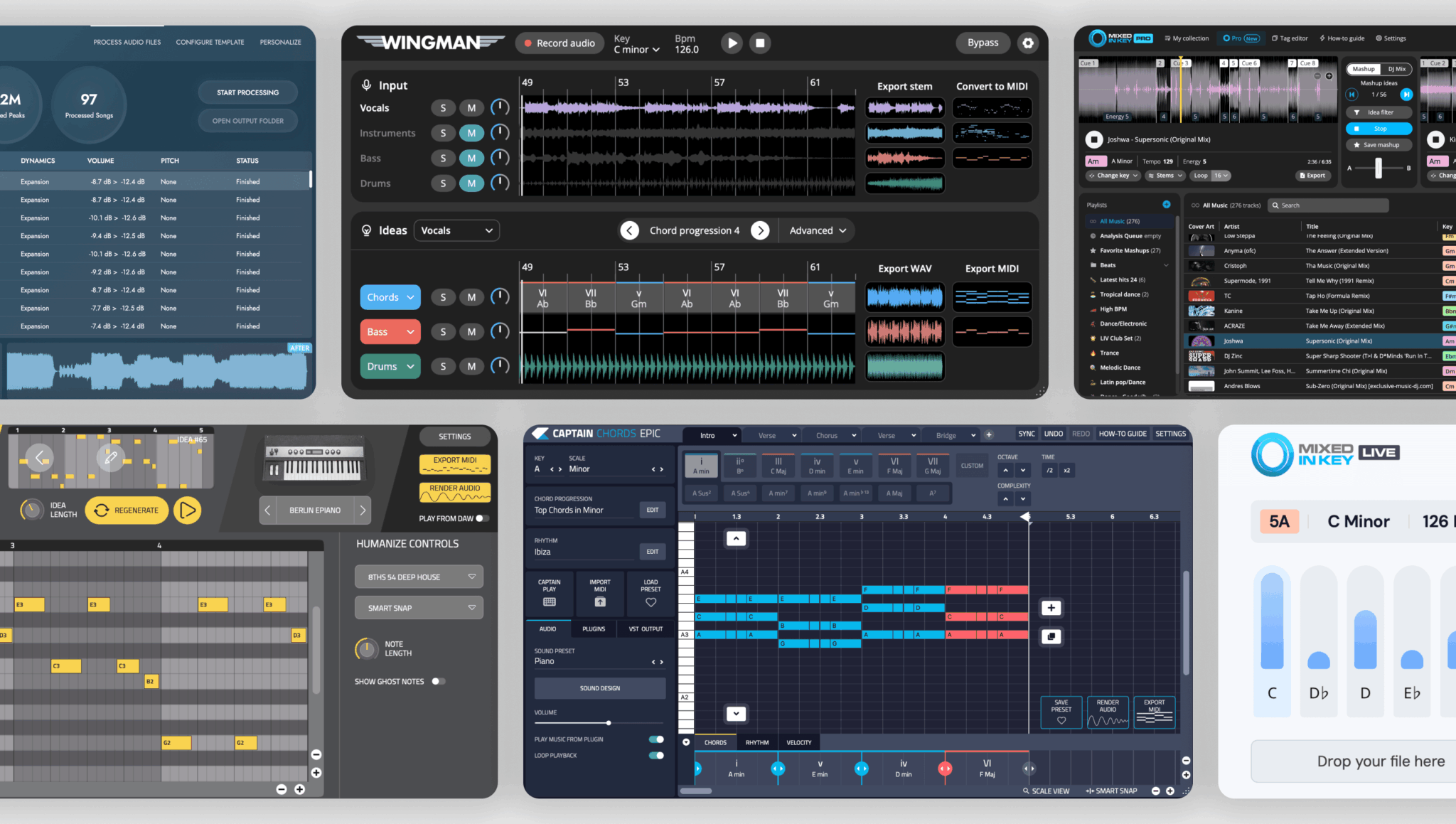Image resolution: width=1456 pixels, height=824 pixels.
Task: Go to previous chord progression arrow
Action: [x=629, y=230]
